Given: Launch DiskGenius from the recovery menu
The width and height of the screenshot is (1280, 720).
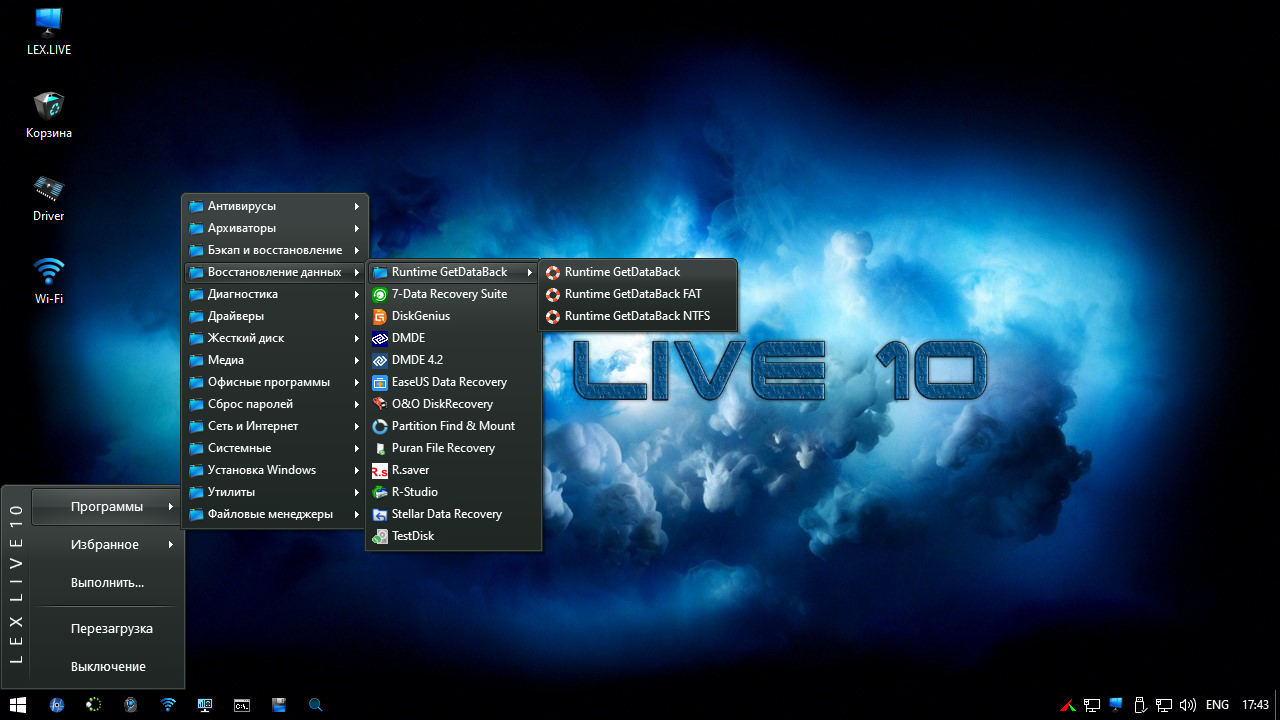Looking at the screenshot, I should [x=420, y=316].
